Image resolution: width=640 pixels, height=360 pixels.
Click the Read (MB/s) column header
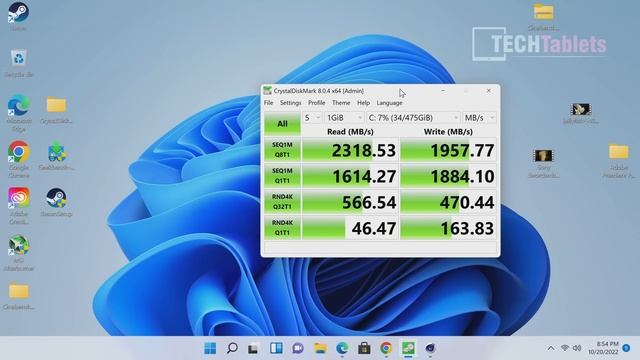(350, 131)
